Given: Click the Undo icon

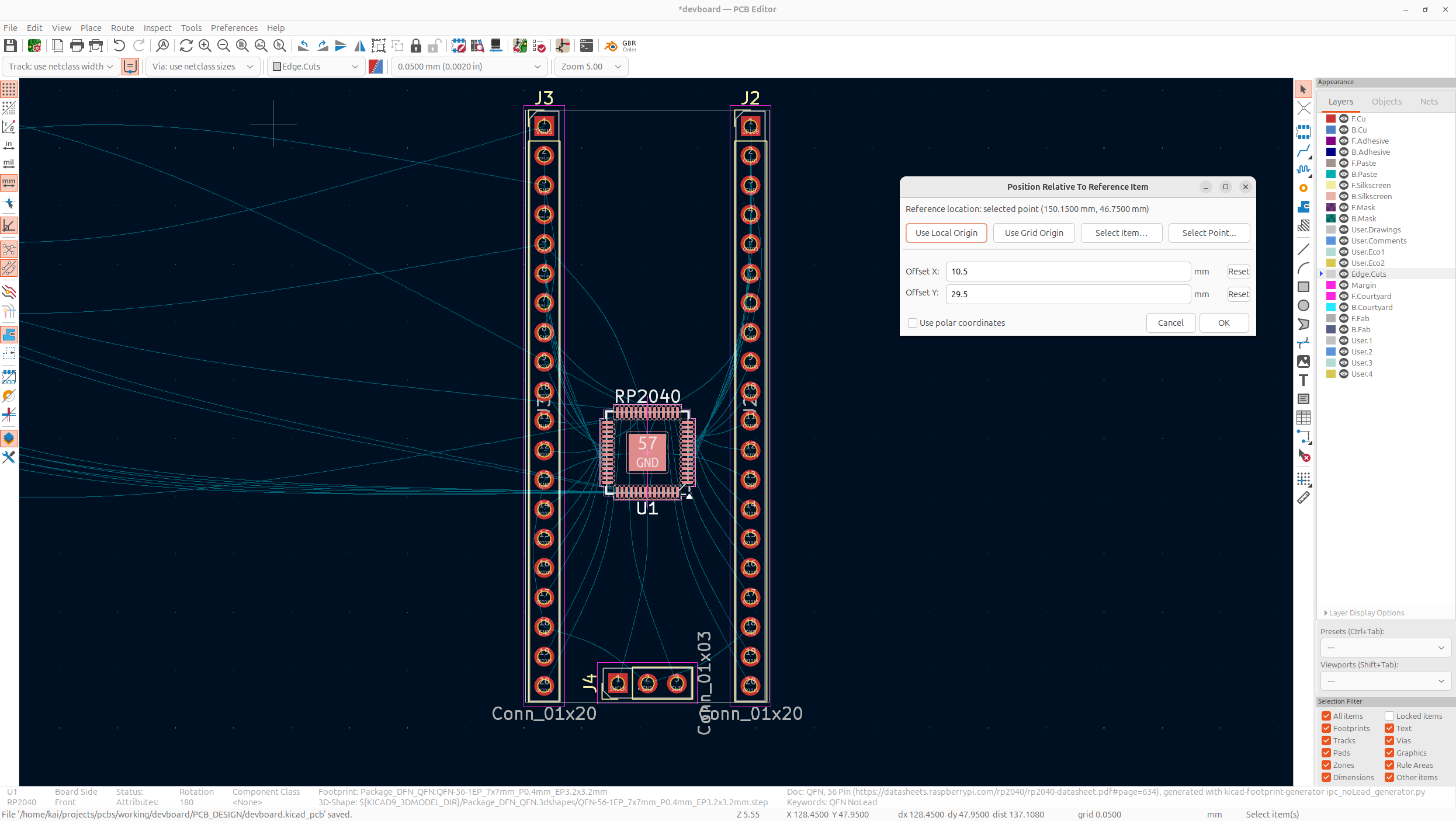Looking at the screenshot, I should (x=119, y=46).
